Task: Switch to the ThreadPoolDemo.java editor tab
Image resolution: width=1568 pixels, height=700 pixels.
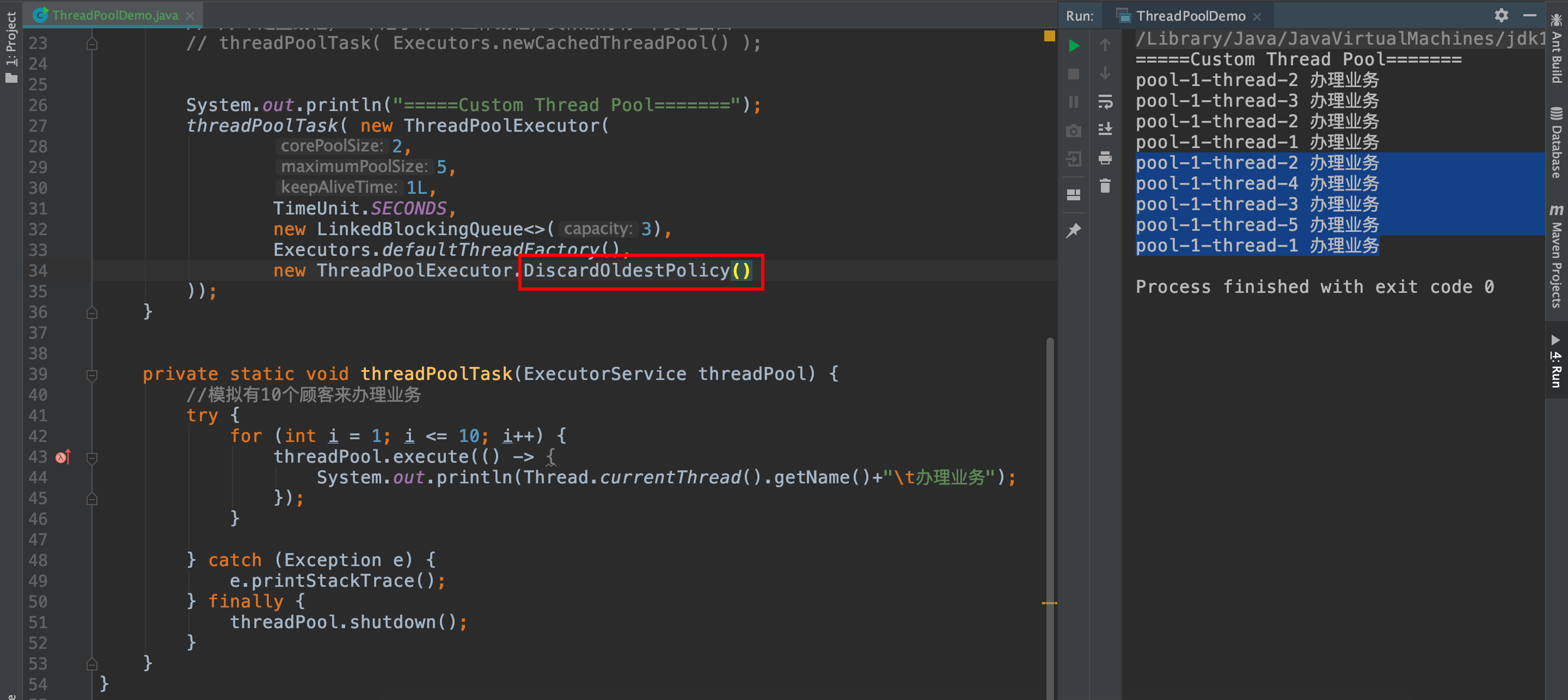Action: 114,15
